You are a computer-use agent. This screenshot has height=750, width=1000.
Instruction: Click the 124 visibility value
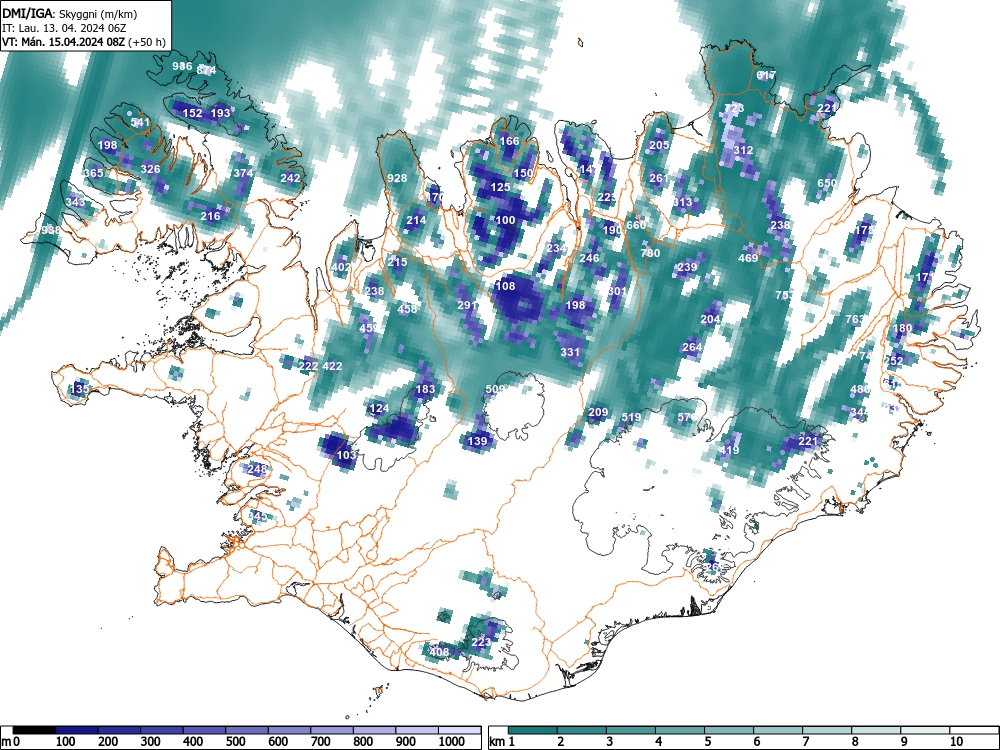click(379, 408)
